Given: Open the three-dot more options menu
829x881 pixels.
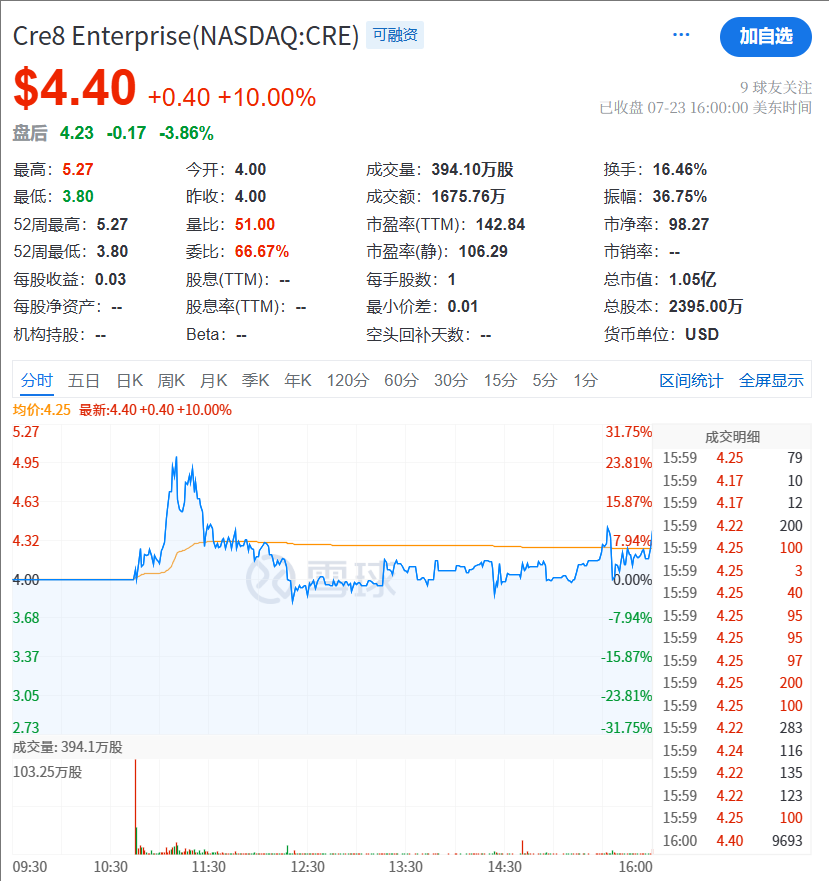Looking at the screenshot, I should 681,35.
